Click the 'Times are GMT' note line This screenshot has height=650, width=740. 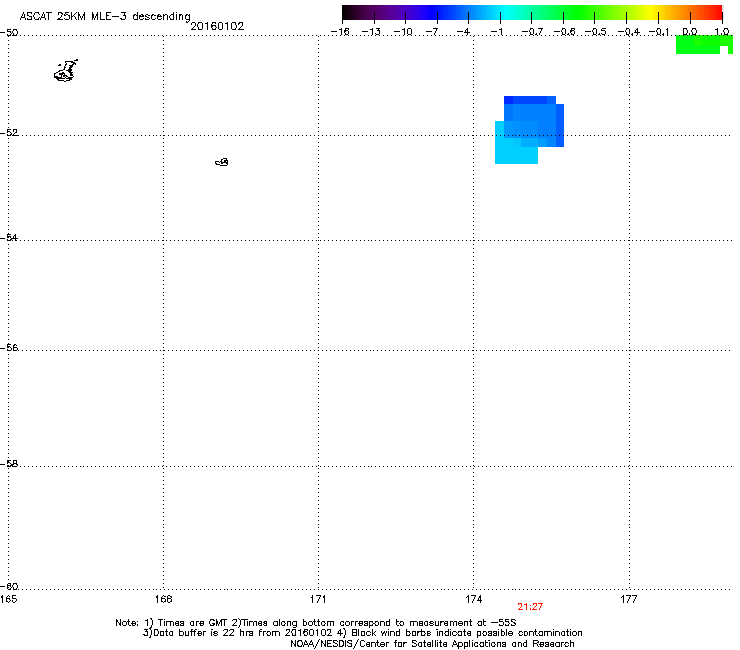316,623
